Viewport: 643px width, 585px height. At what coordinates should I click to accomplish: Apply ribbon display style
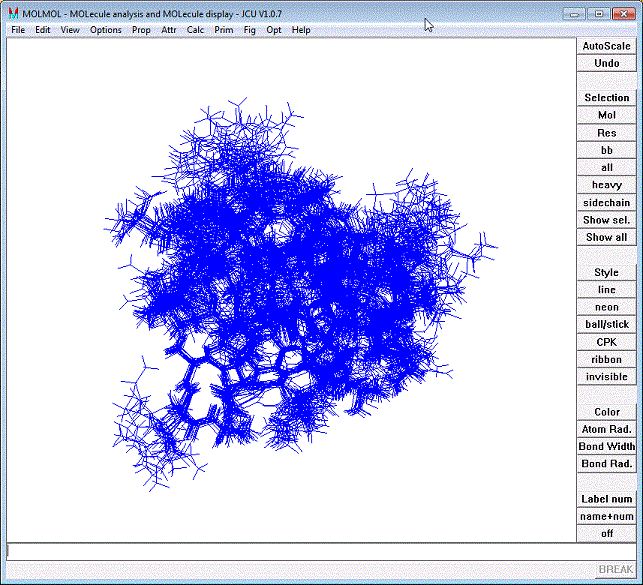click(607, 359)
